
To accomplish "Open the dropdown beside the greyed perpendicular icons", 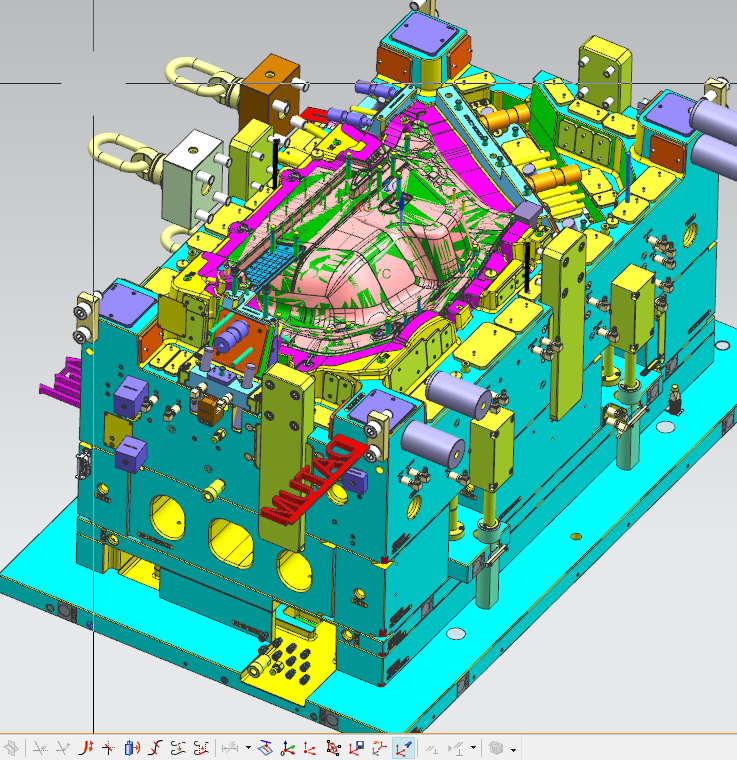I will [473, 748].
